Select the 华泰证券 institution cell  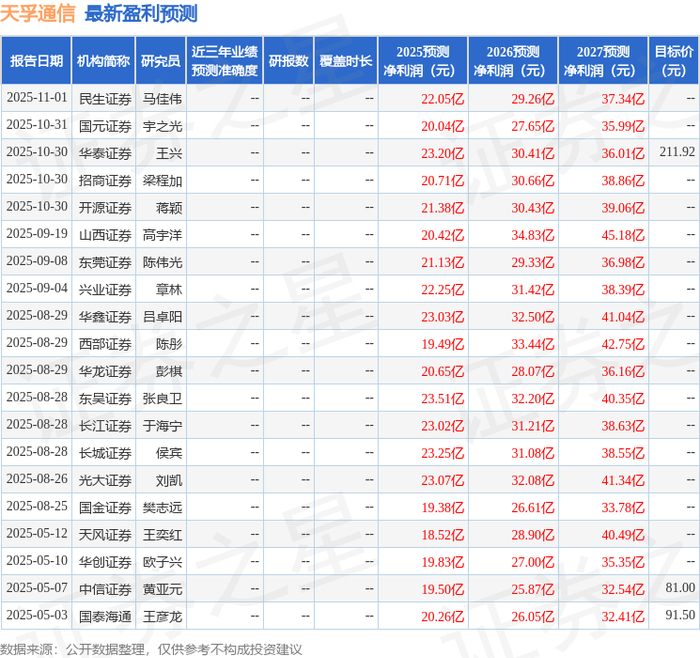pyautogui.click(x=105, y=154)
